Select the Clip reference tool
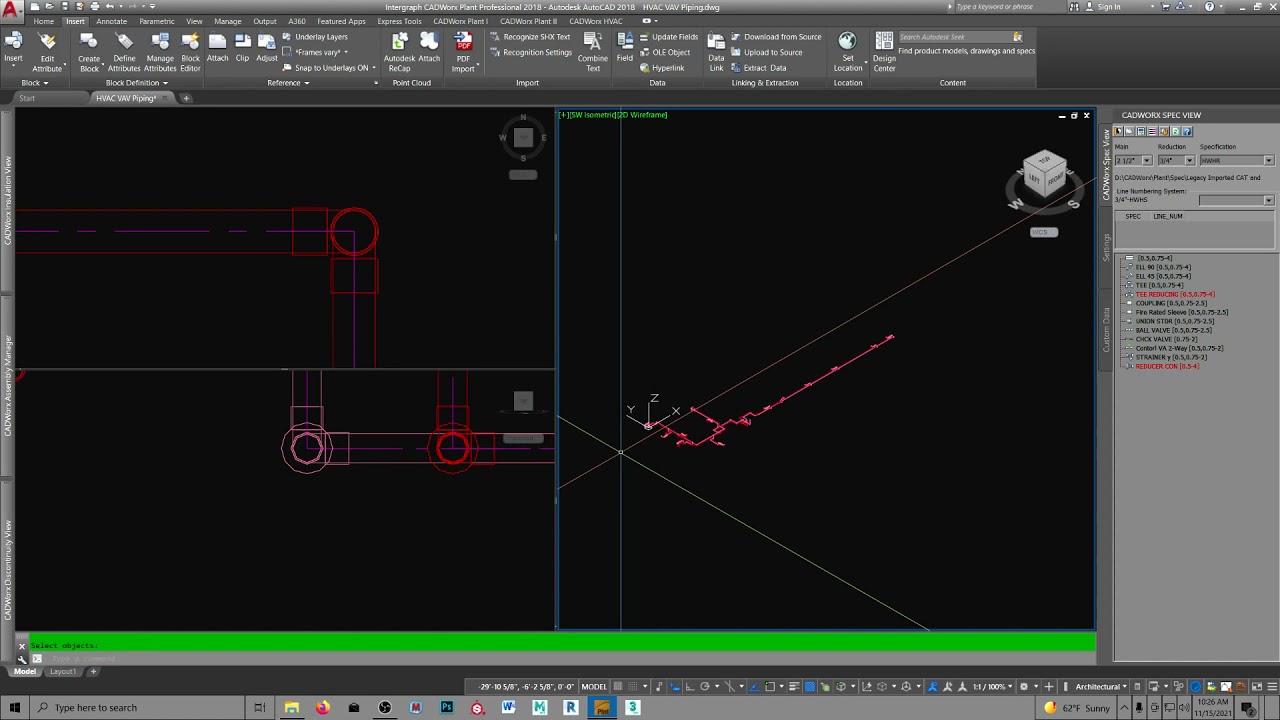The image size is (1280, 720). coord(242,47)
